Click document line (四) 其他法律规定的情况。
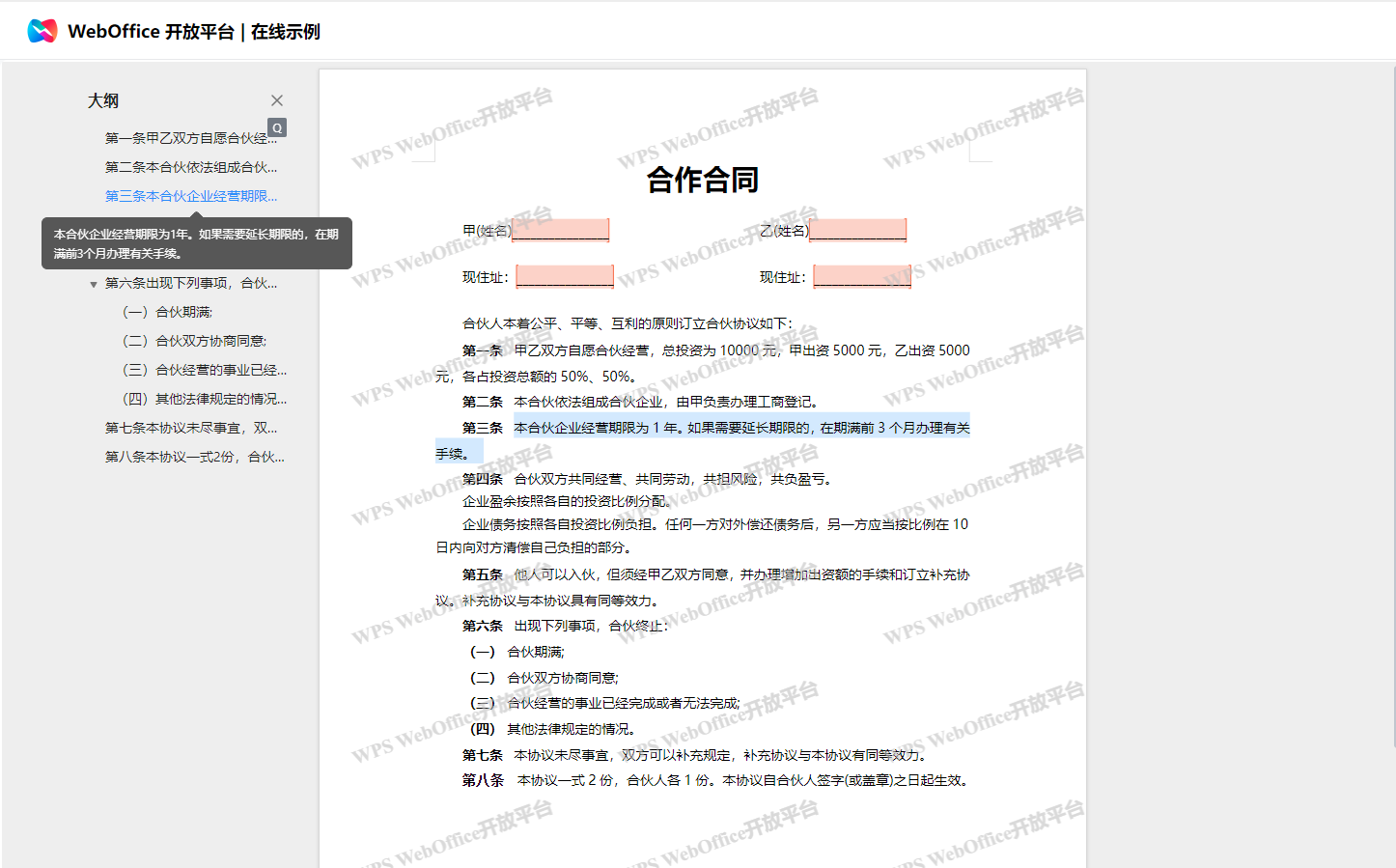The image size is (1396, 868). coord(552,729)
